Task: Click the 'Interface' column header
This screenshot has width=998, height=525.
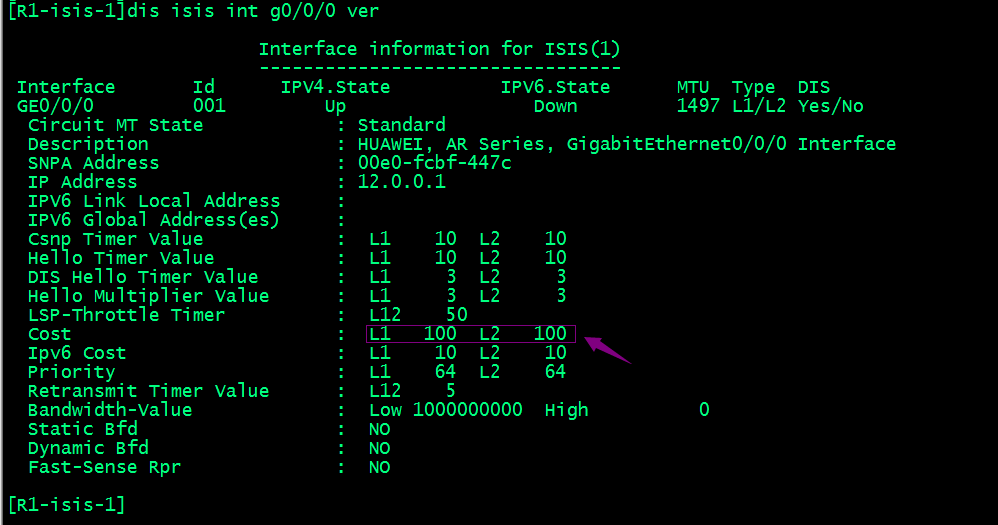Action: point(66,87)
